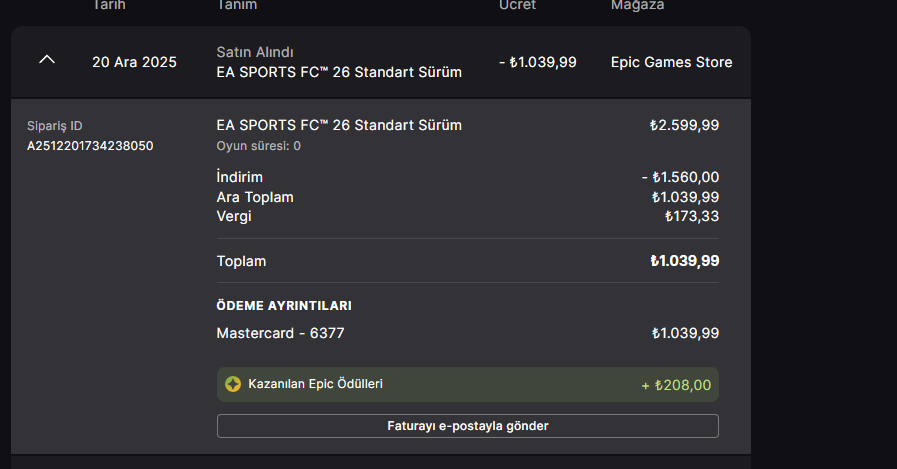Click the Ücret column header
Viewport: 897px width, 469px height.
(517, 5)
